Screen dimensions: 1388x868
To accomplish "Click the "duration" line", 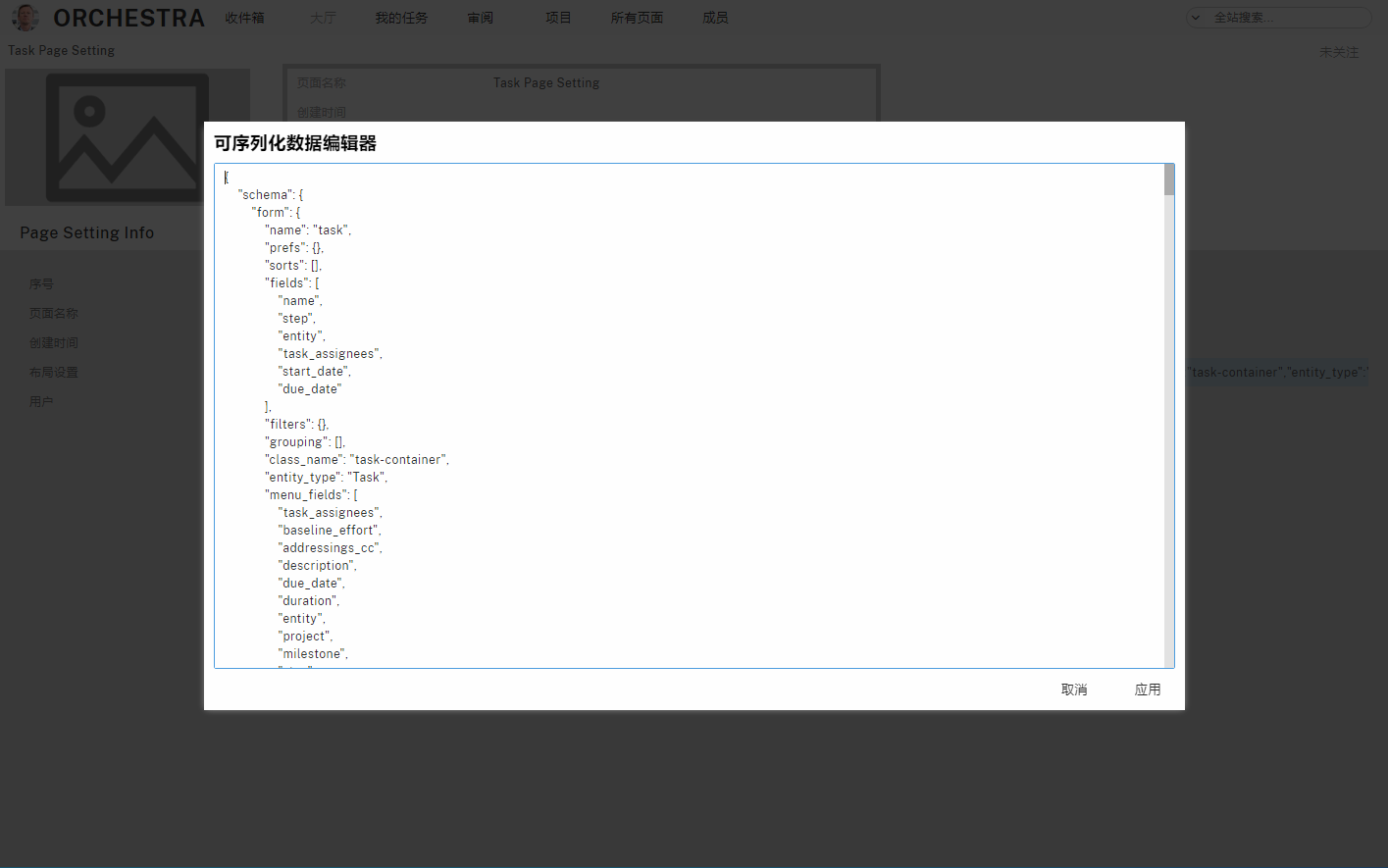I will coord(309,601).
